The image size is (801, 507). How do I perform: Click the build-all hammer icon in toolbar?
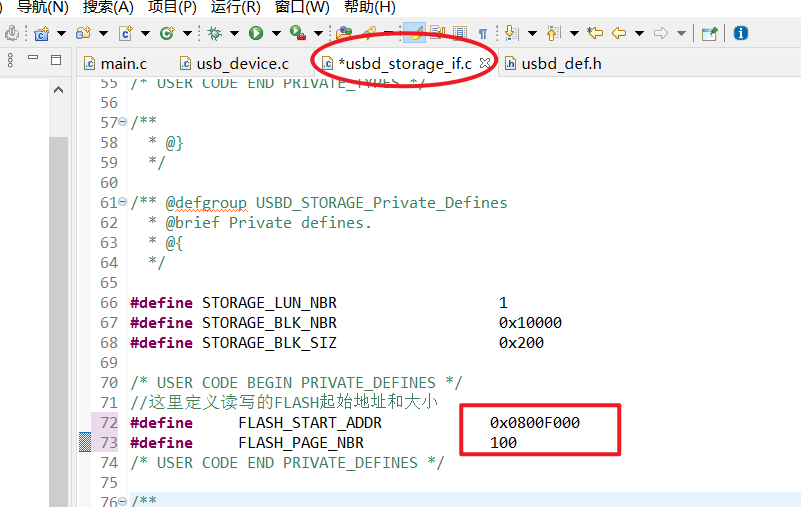click(12, 33)
